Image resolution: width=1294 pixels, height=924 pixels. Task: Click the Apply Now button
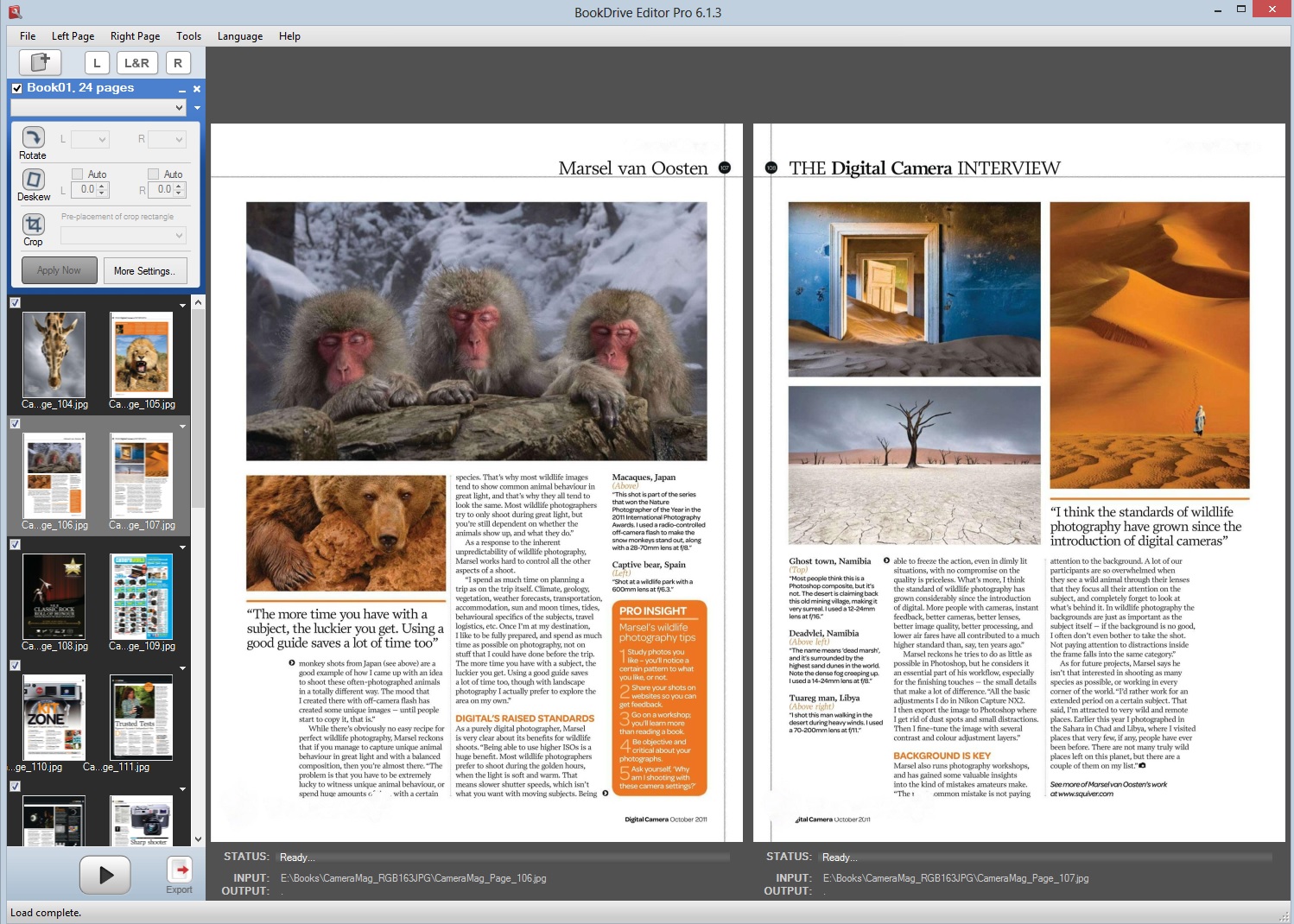tap(59, 270)
